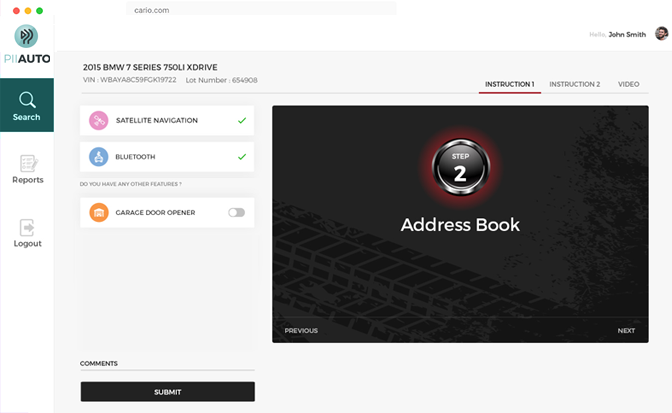Screen dimensions: 672x413
Task: Enable the Garage Door Opener toggle
Action: (x=236, y=212)
